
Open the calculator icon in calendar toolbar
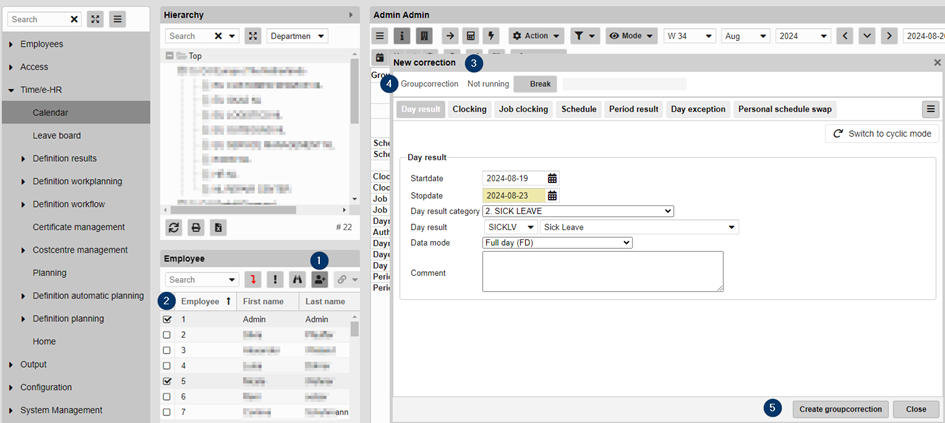point(469,36)
